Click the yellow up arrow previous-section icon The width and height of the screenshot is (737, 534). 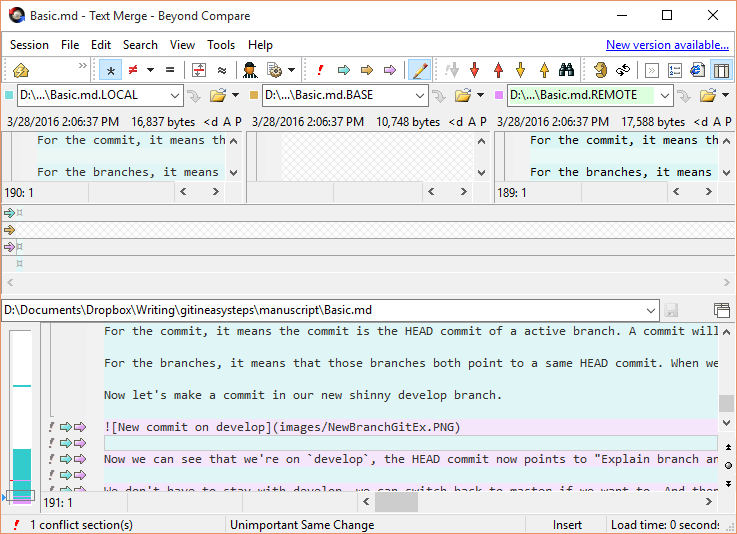[x=544, y=71]
